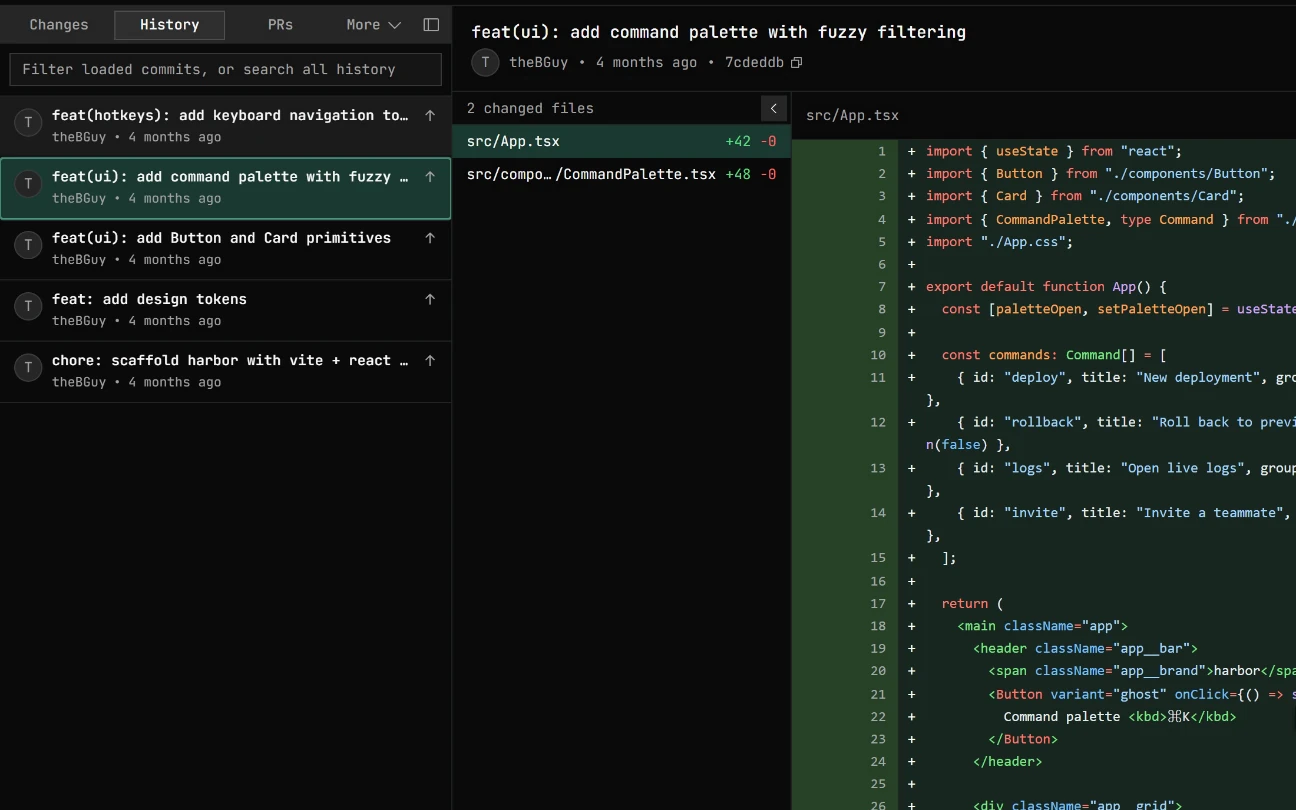Image resolution: width=1296 pixels, height=810 pixels.
Task: Click the '2 changed files' label
Action: point(530,108)
